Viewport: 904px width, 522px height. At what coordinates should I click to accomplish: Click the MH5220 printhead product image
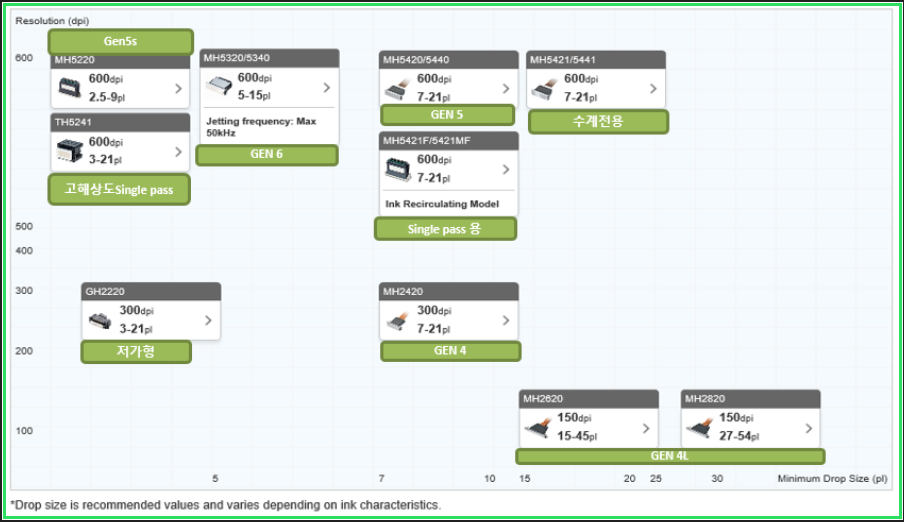pos(72,88)
